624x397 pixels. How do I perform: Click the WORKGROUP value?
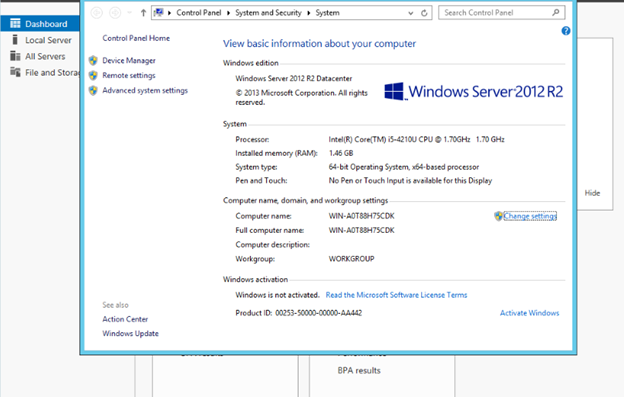click(x=351, y=259)
